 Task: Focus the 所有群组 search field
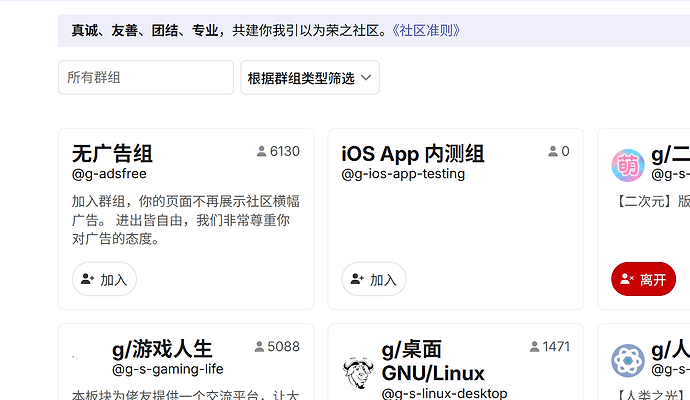pyautogui.click(x=146, y=77)
